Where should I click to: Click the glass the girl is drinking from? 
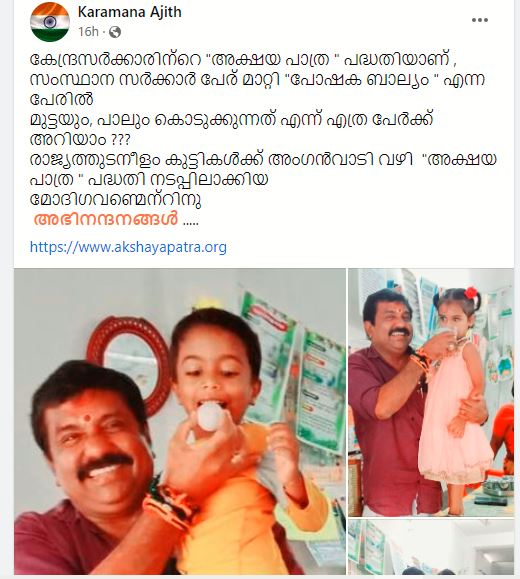coord(450,336)
